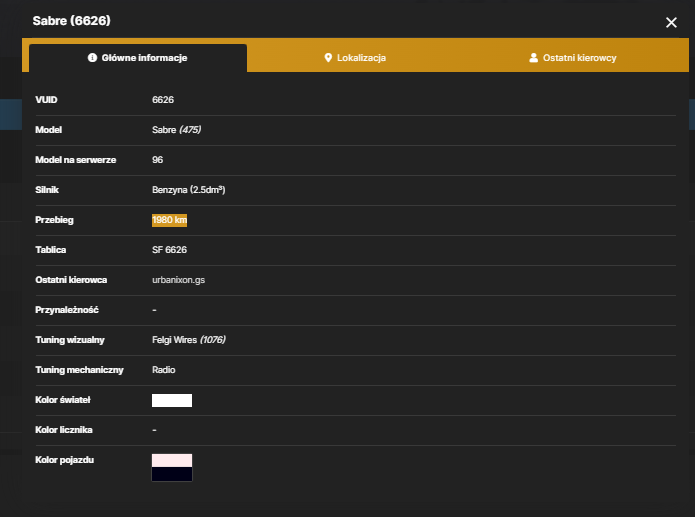Click the info icon on Główne informacje tab

pyautogui.click(x=92, y=58)
